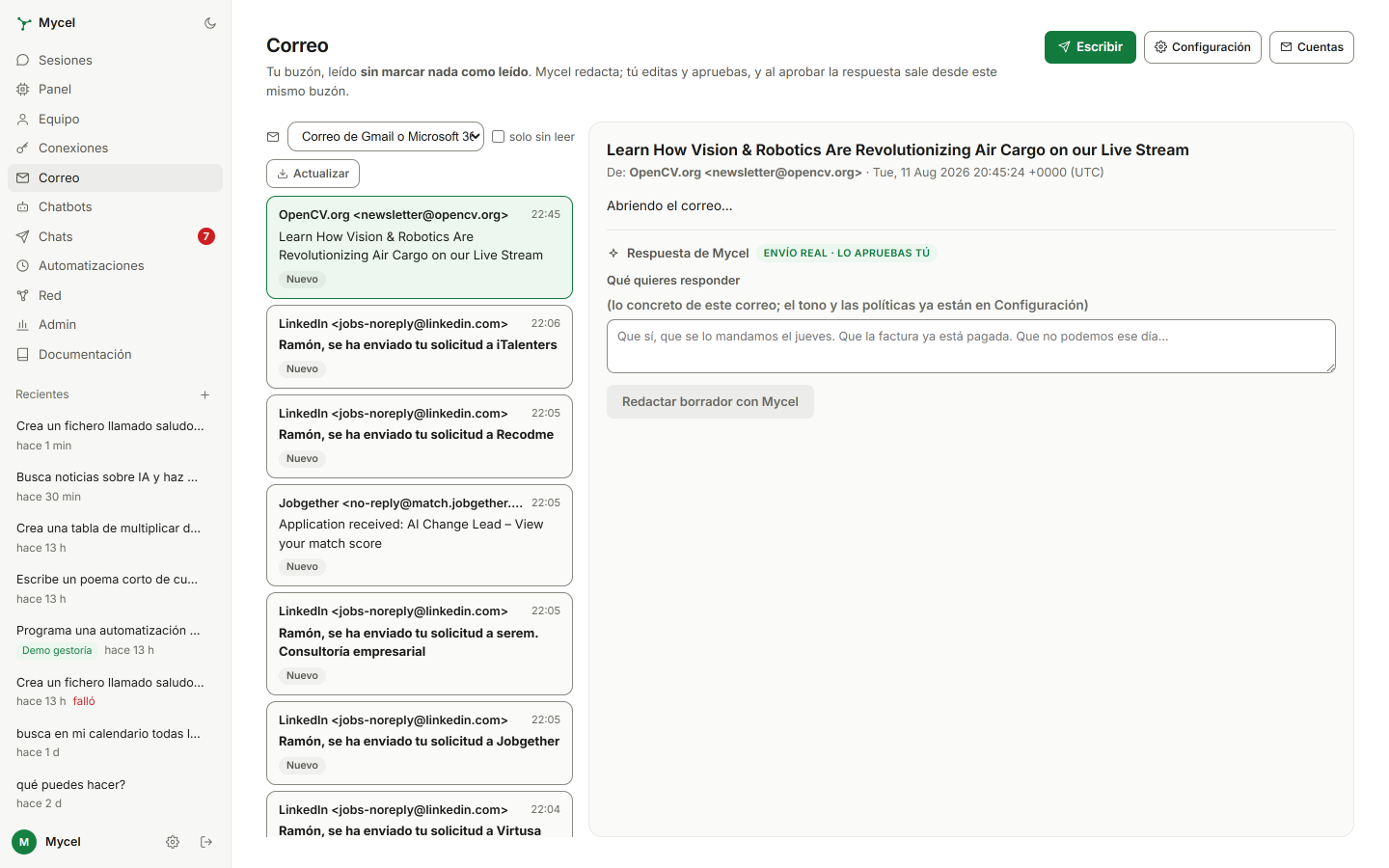Image resolution: width=1389 pixels, height=868 pixels.
Task: Click the email subject heading in reading pane
Action: tap(897, 149)
